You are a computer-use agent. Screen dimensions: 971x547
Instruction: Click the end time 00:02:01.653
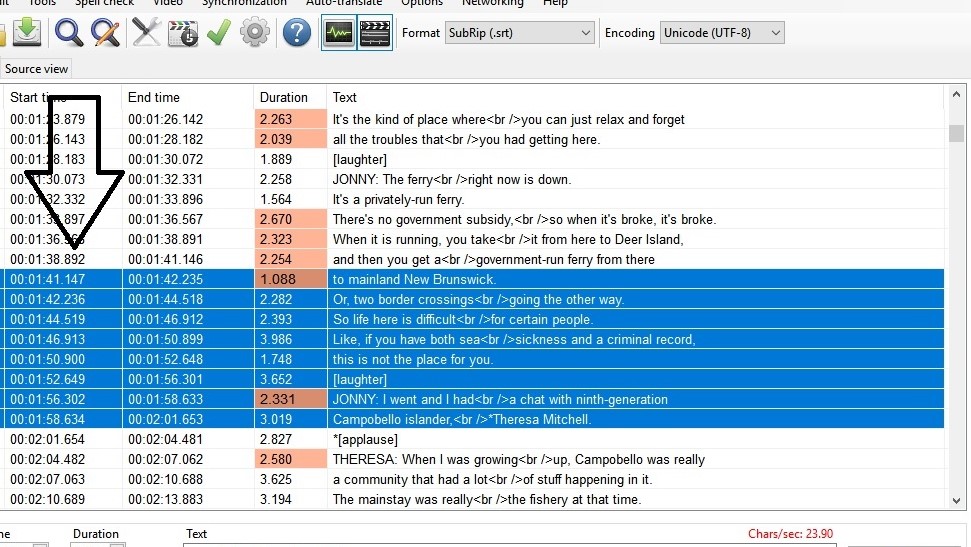[x=165, y=419]
